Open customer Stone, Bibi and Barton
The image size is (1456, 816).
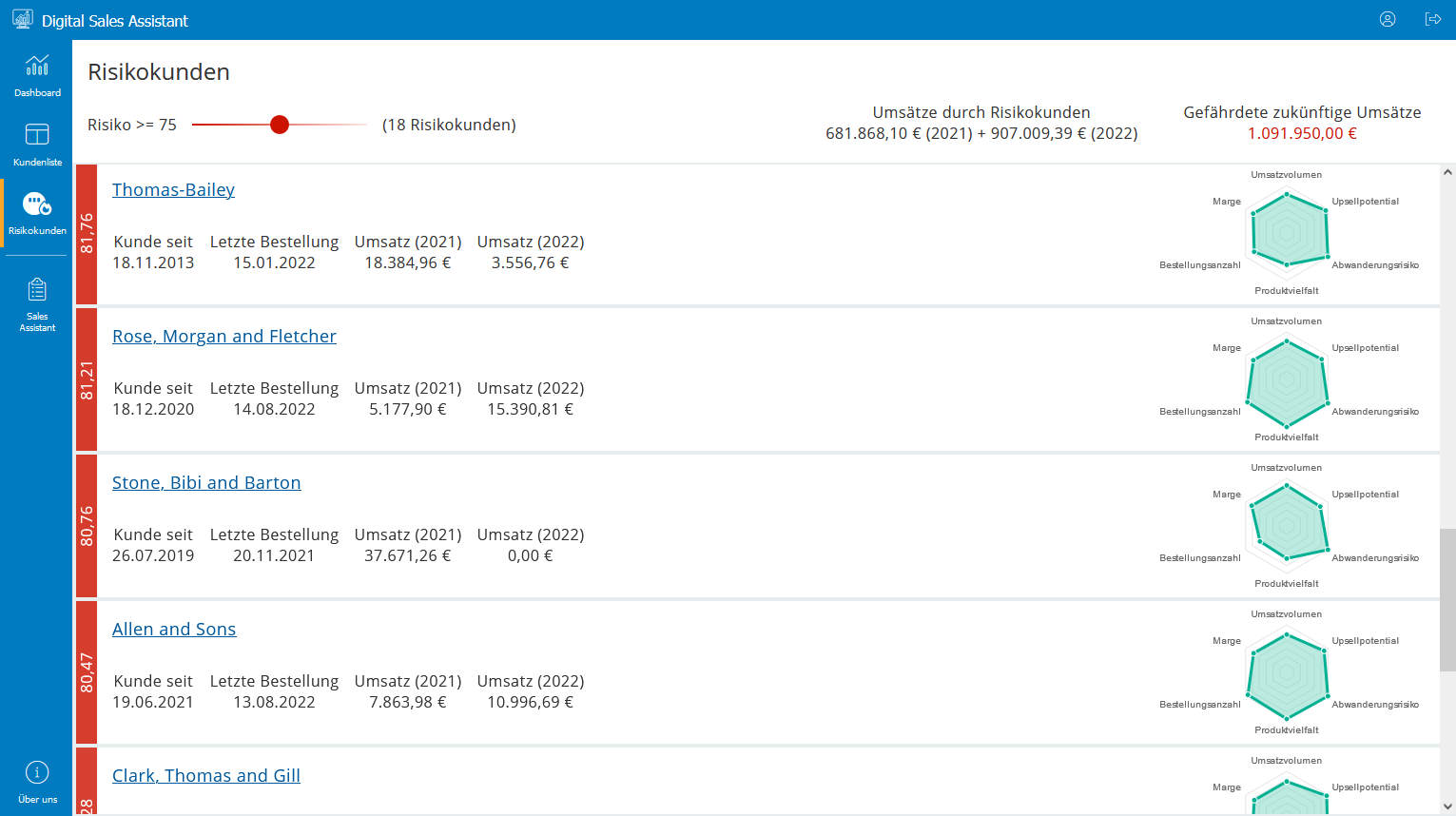(206, 482)
